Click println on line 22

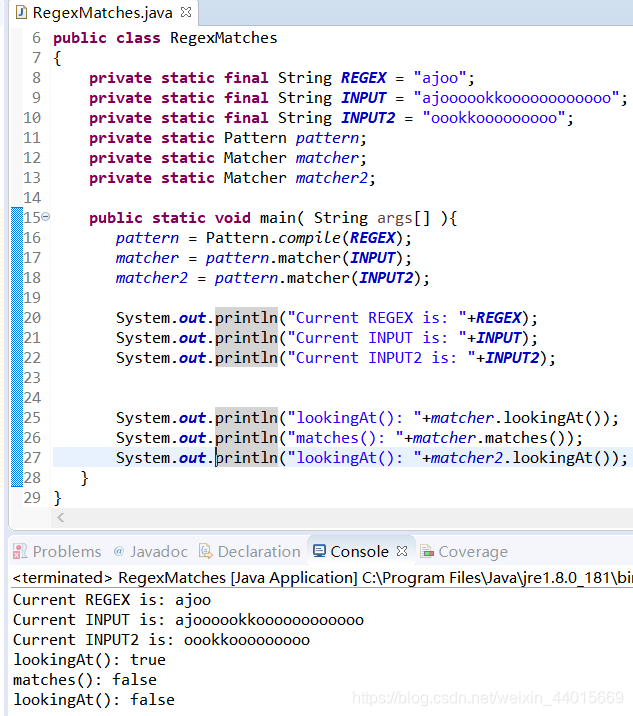(x=246, y=358)
